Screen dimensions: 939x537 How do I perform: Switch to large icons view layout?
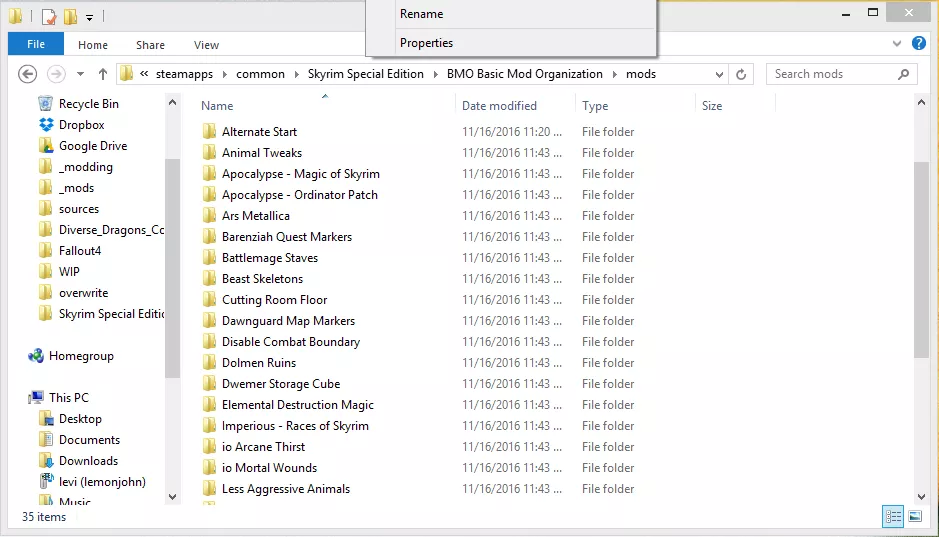pos(915,517)
